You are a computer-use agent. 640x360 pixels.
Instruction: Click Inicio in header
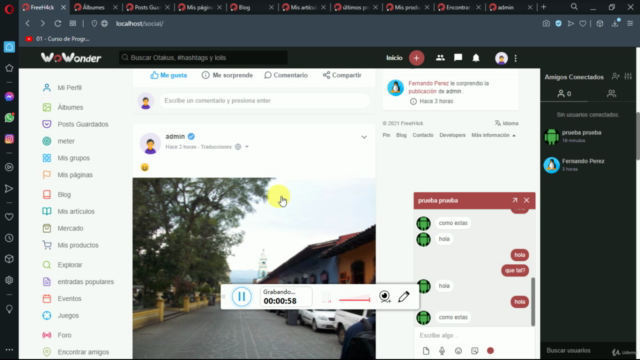point(394,58)
